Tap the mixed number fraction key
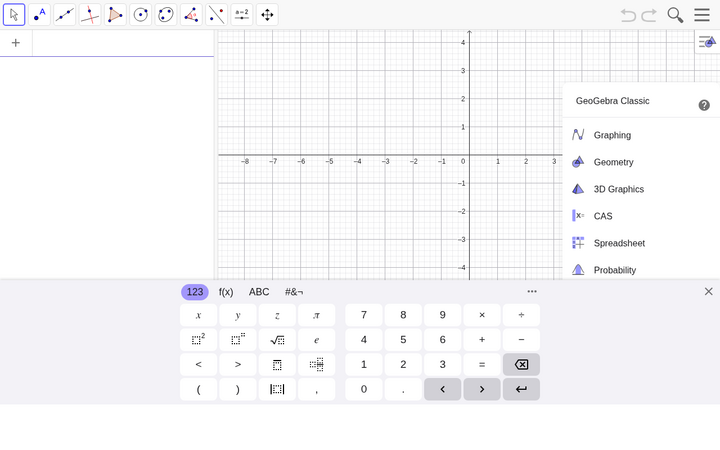720x450 pixels. click(316, 365)
